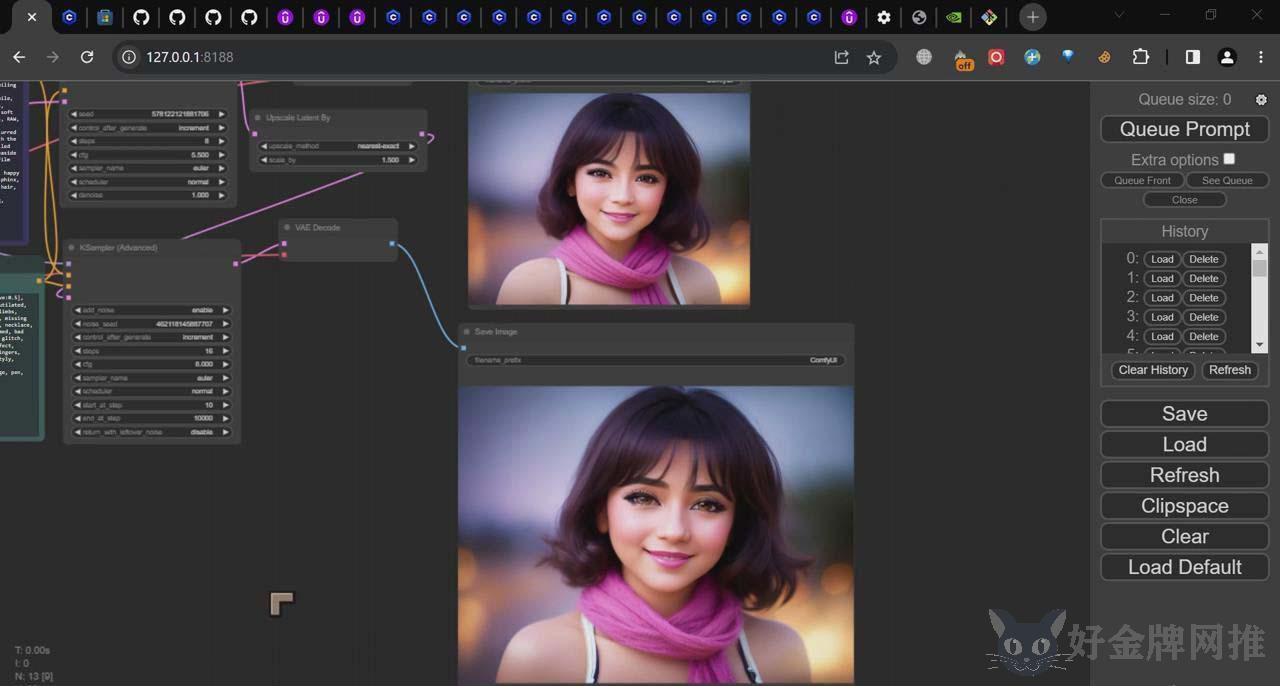
Task: Switch to the NVIDIA browser tab
Action: 954,17
